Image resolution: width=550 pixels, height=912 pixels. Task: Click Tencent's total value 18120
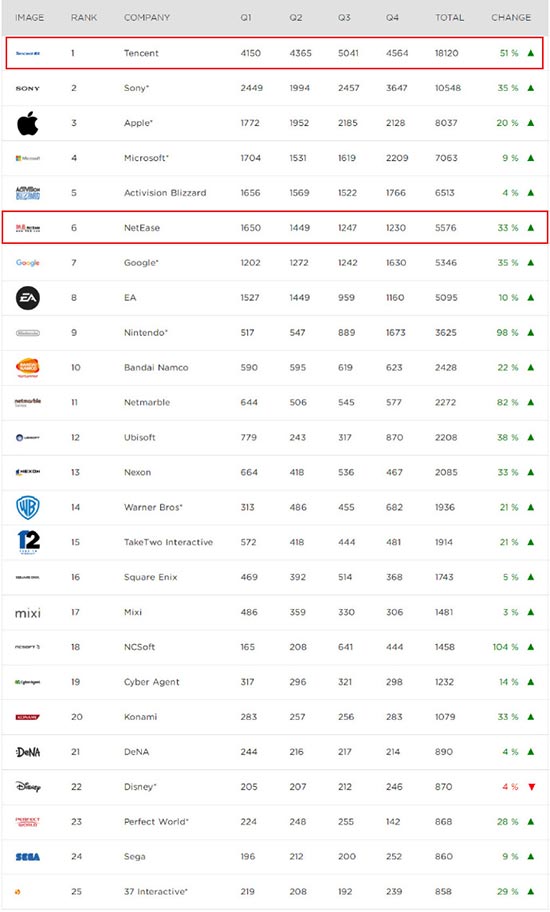pos(447,53)
